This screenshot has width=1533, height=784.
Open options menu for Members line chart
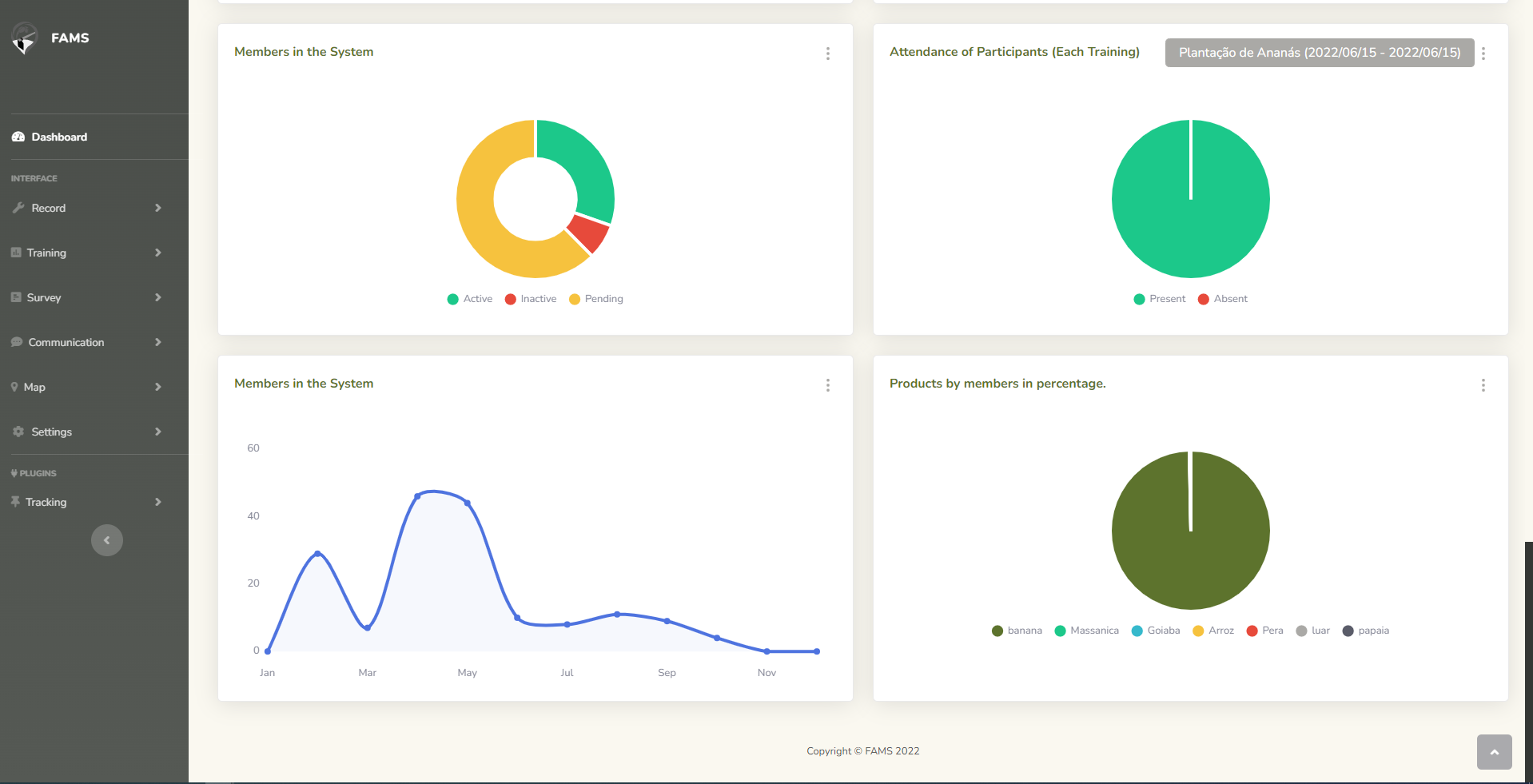[828, 385]
